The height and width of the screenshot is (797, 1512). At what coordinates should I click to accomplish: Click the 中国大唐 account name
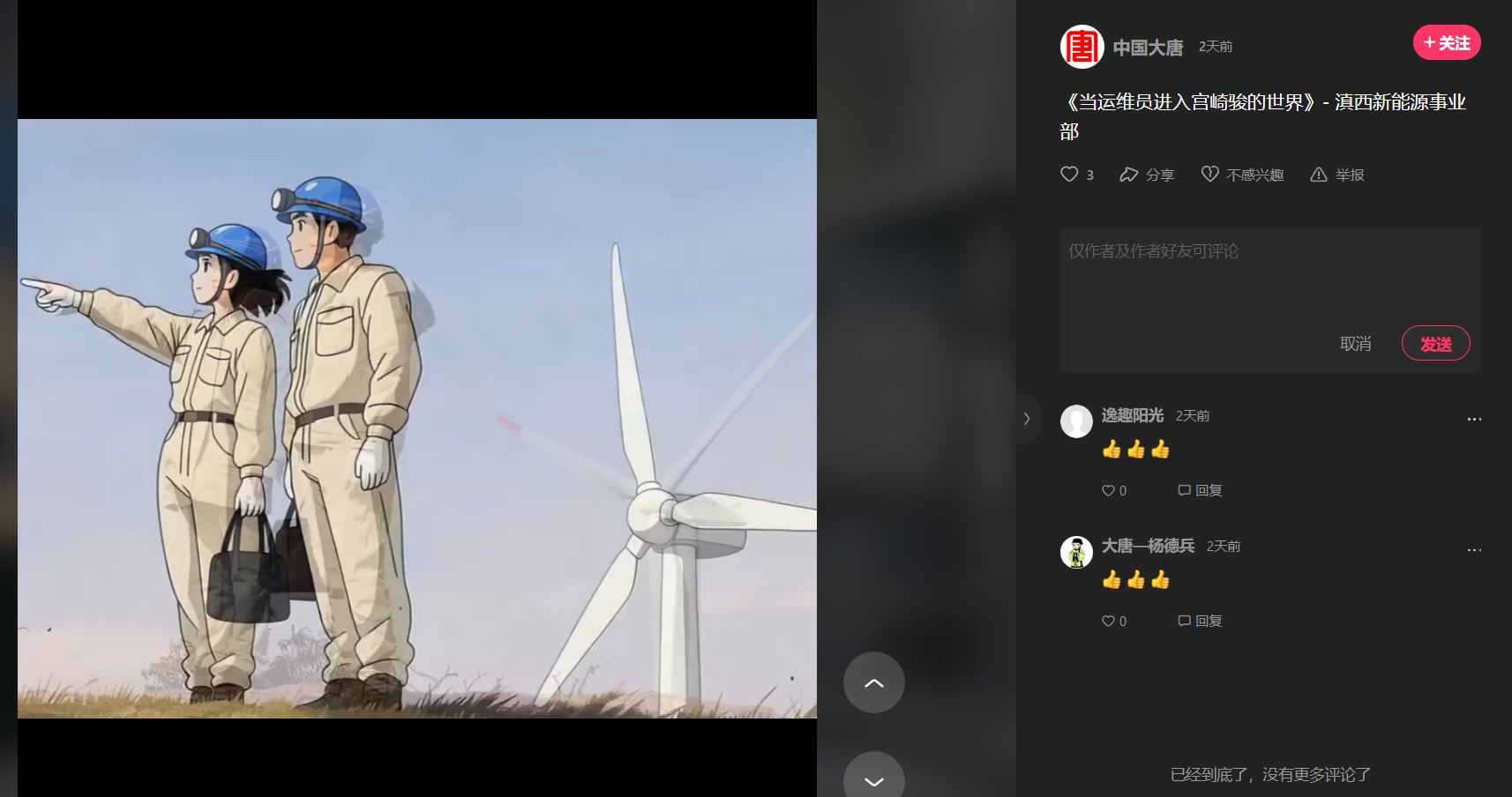click(1148, 48)
